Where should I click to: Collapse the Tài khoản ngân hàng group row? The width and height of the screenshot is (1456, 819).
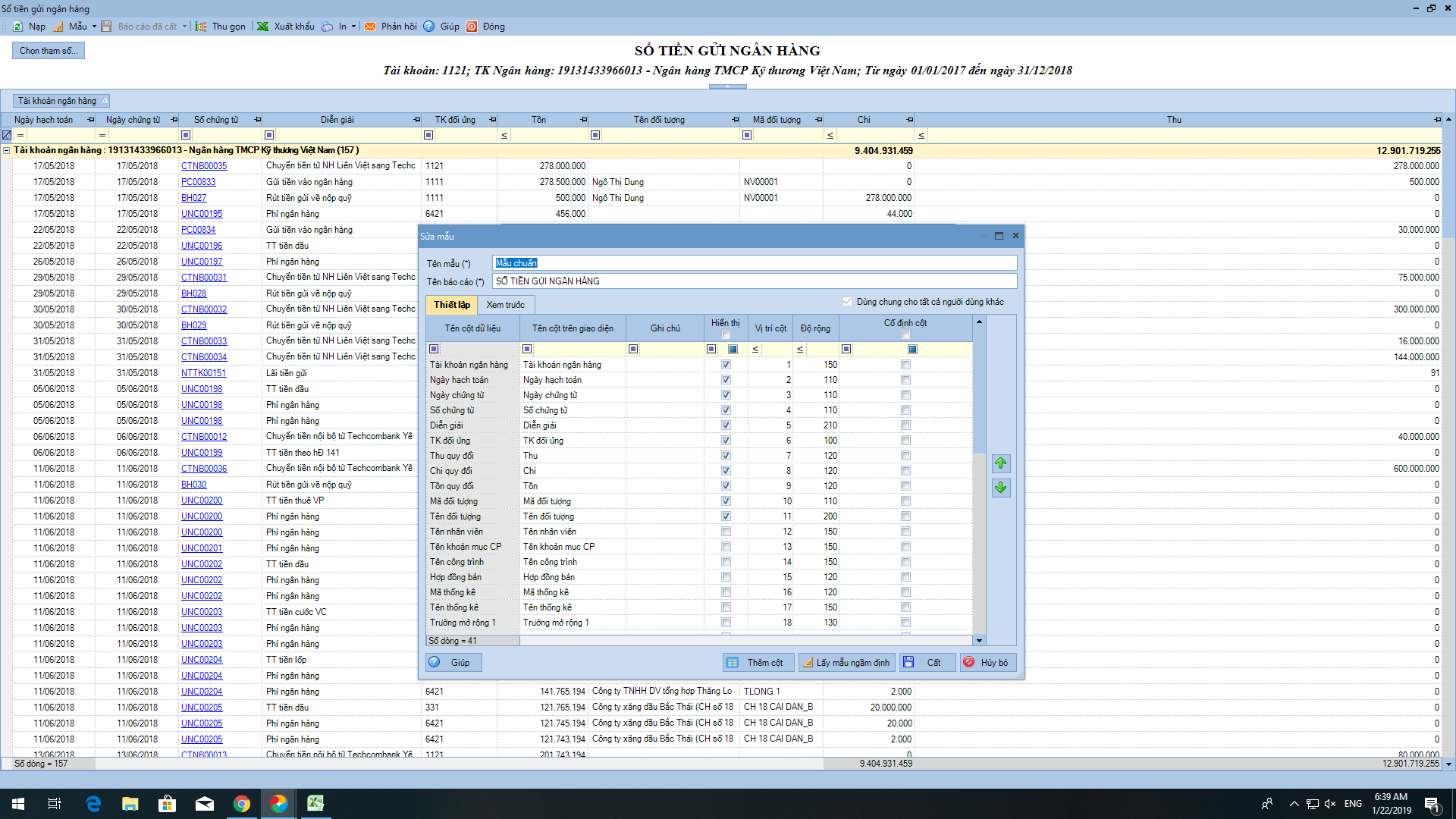click(7, 150)
